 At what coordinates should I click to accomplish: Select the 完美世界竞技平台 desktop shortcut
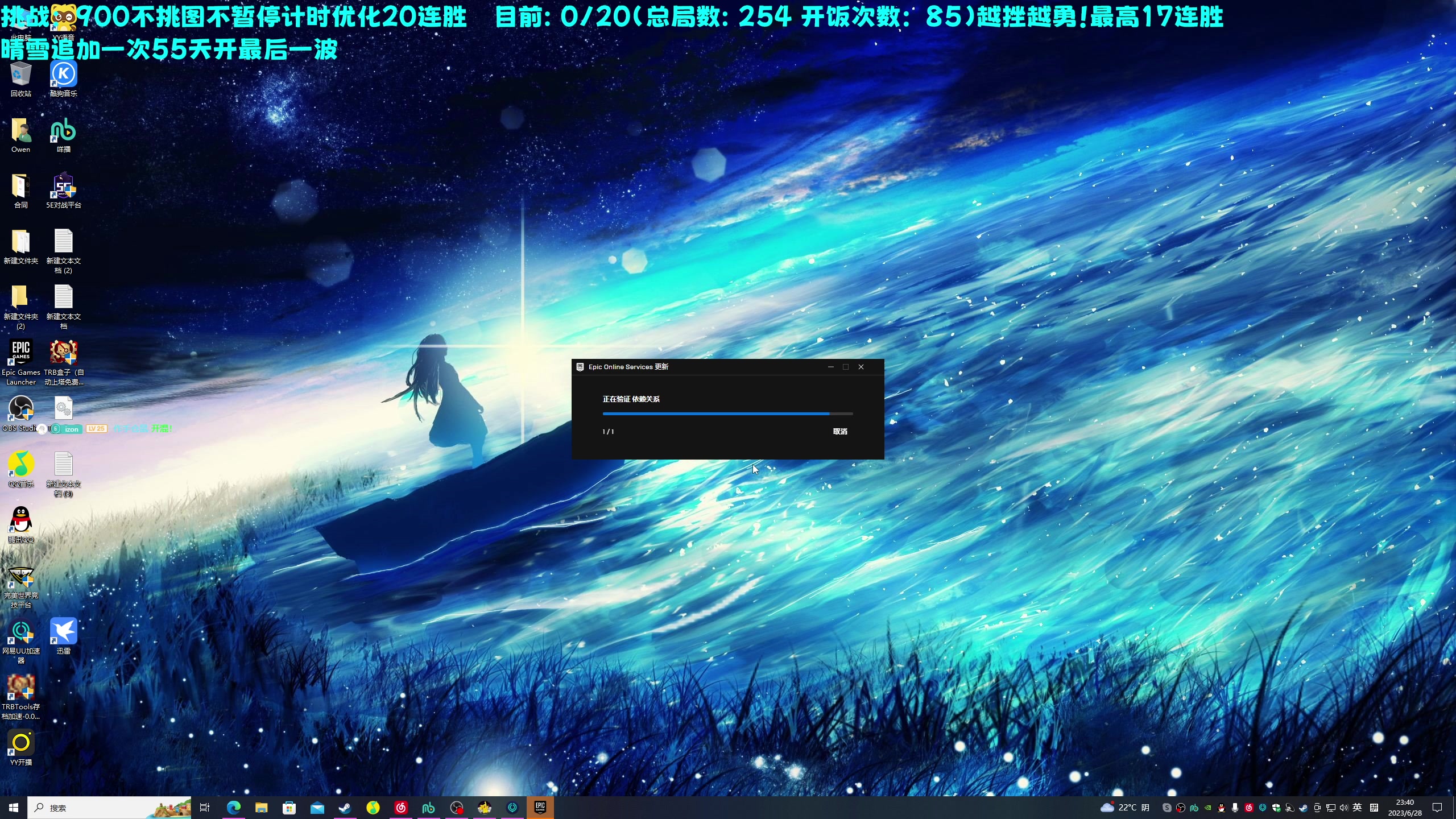[20, 587]
